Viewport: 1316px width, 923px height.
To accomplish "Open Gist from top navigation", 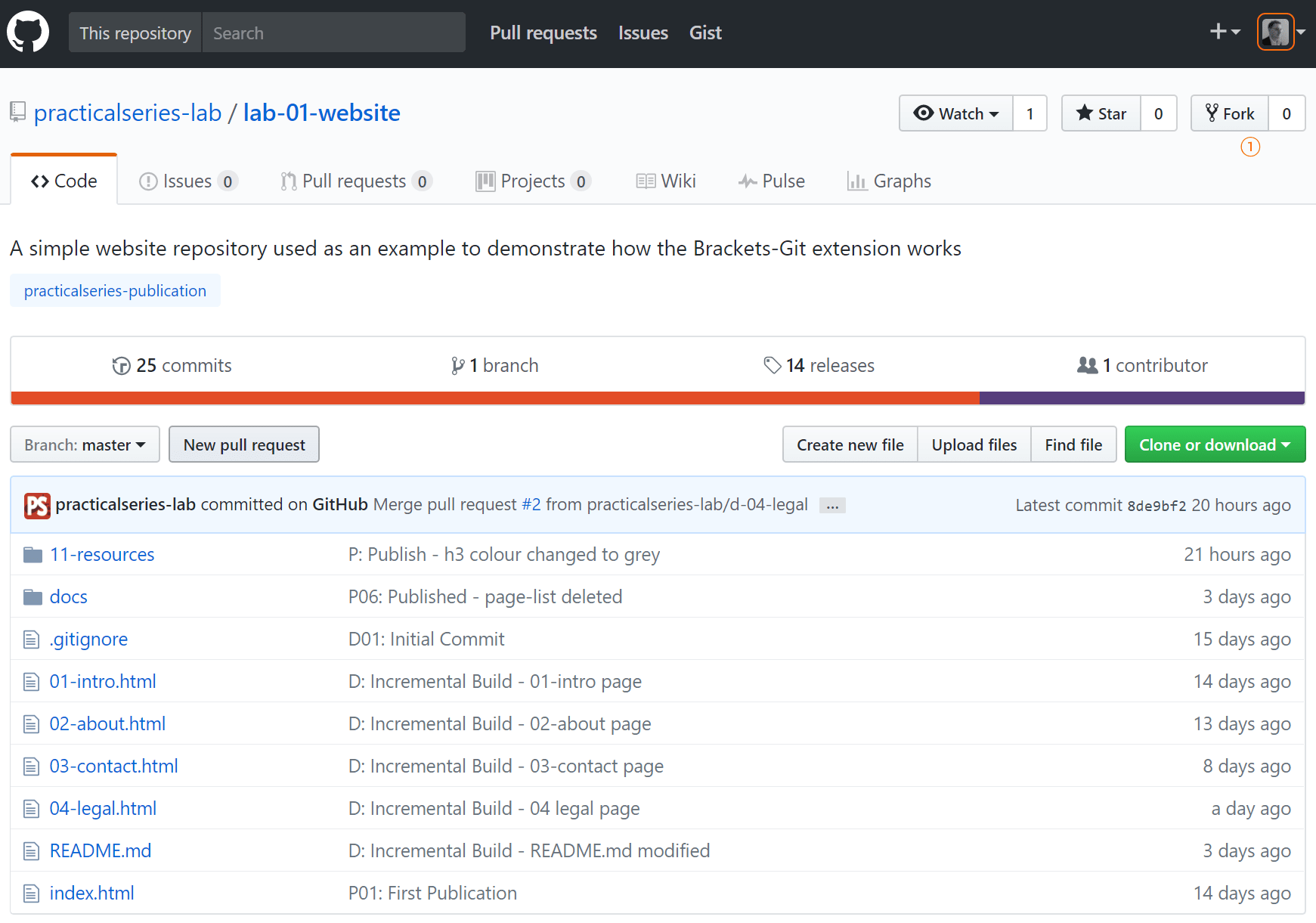I will 705,33.
